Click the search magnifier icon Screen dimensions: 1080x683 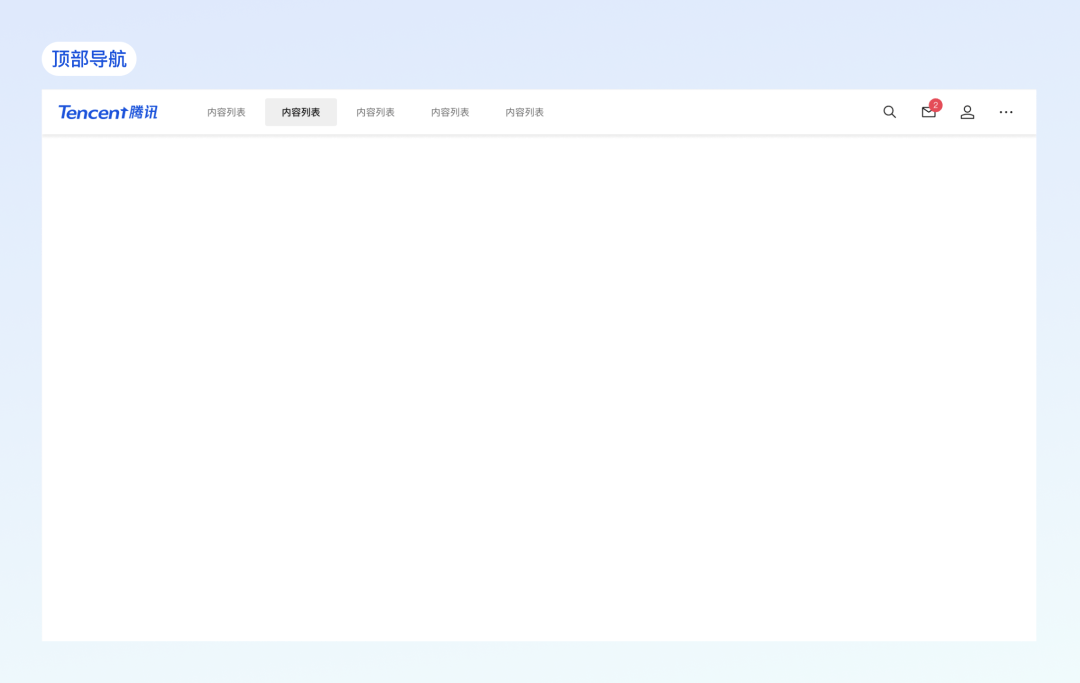coord(889,112)
